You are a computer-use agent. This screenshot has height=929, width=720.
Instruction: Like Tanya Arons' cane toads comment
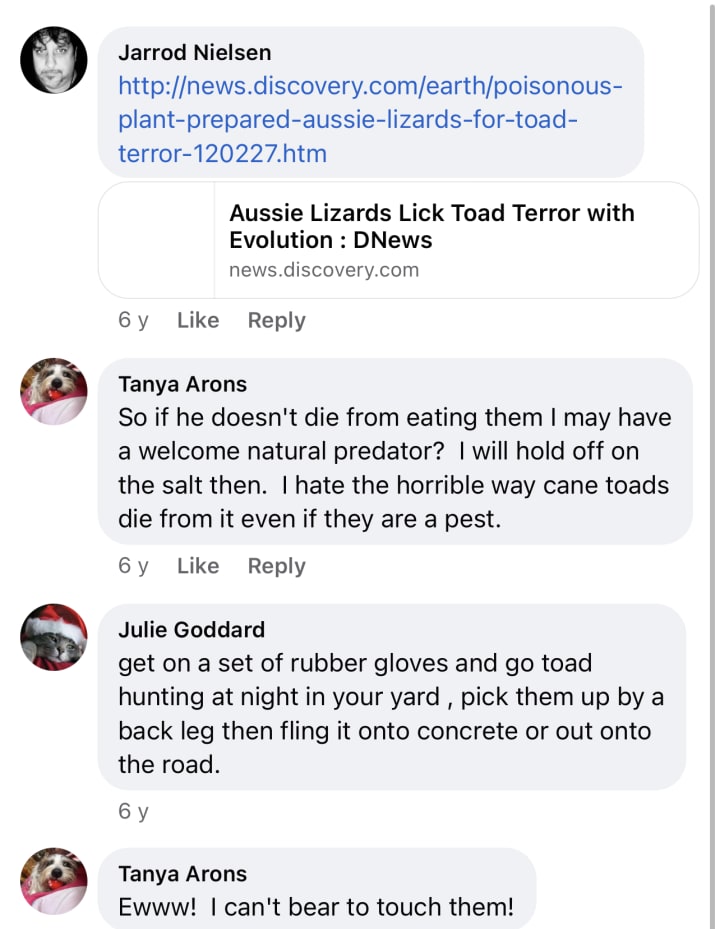click(x=198, y=566)
